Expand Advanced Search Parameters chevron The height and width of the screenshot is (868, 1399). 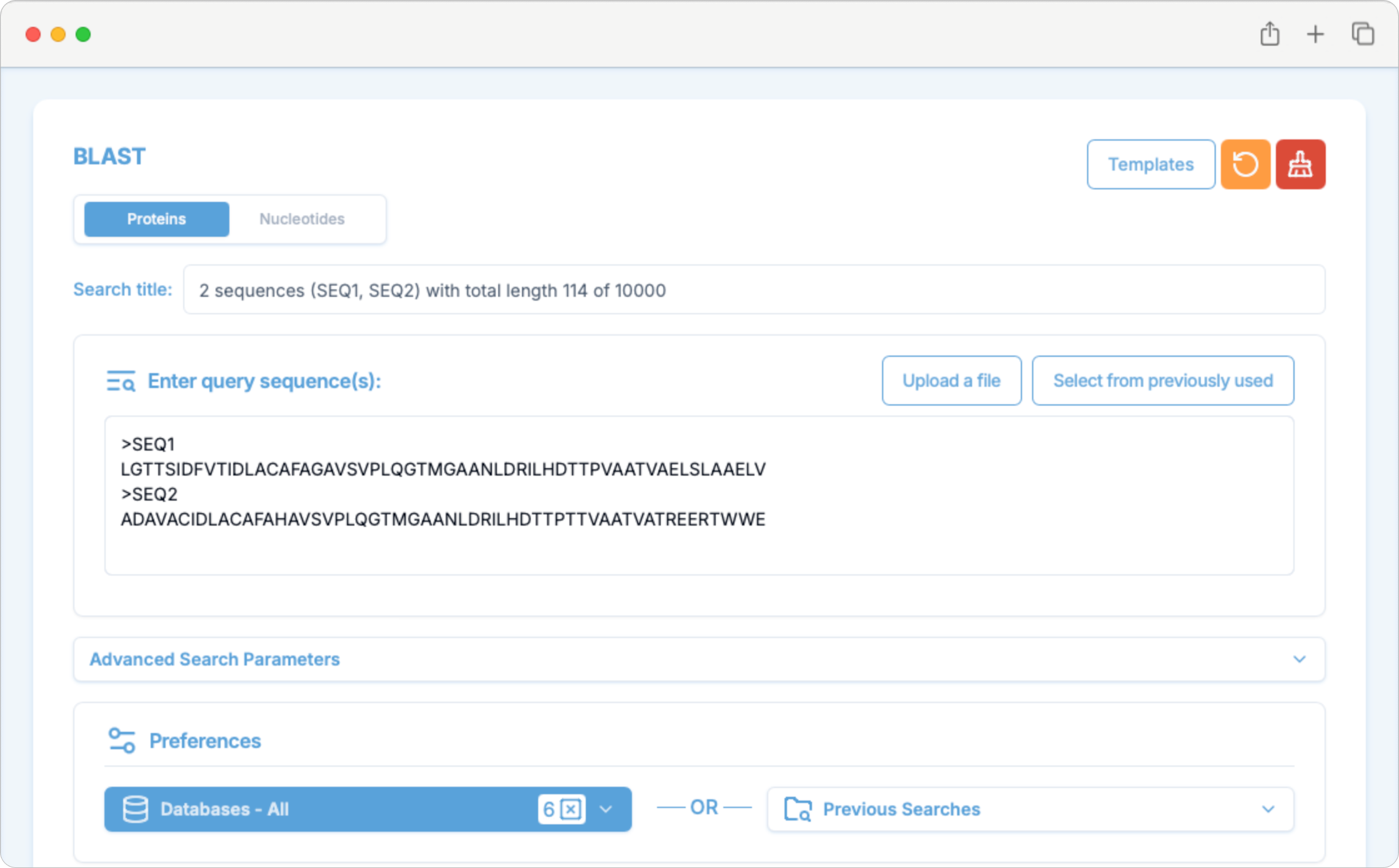(1299, 659)
